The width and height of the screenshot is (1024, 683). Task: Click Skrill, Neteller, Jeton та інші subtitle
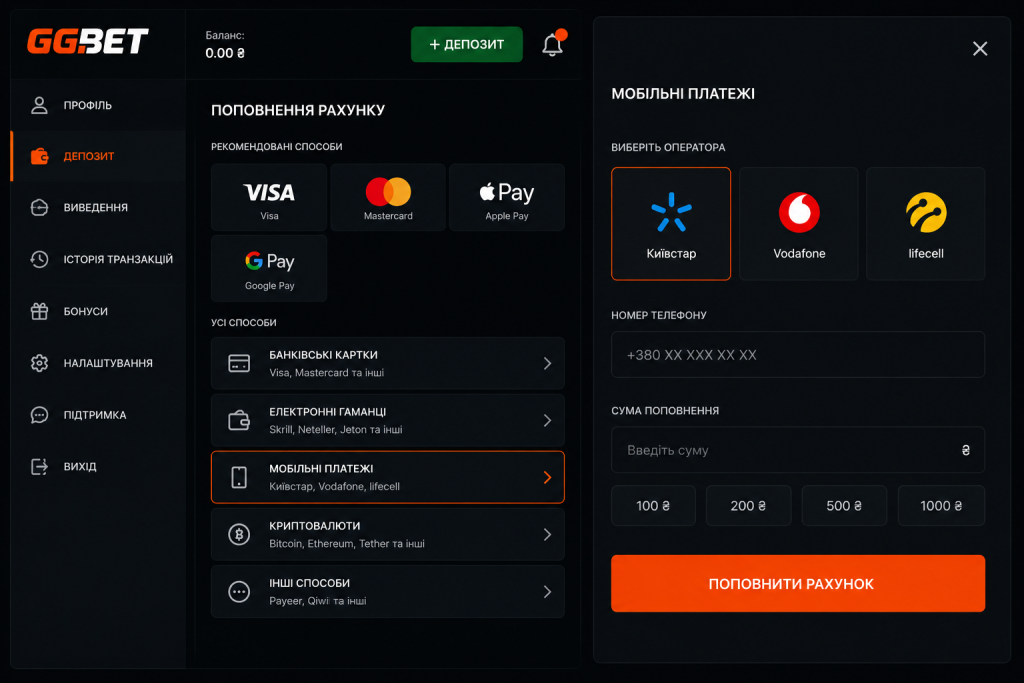click(336, 430)
